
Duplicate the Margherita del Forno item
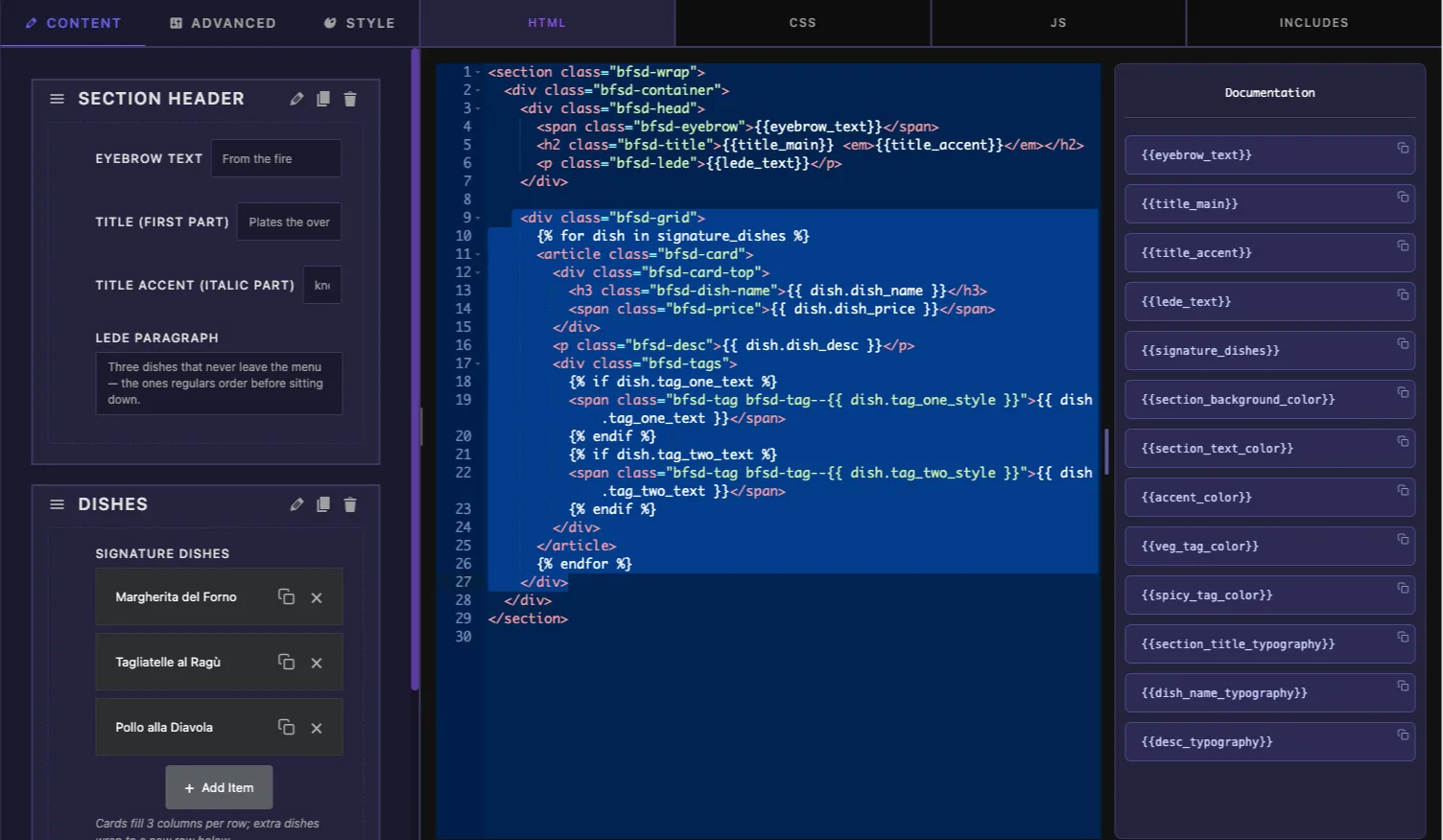pos(286,596)
